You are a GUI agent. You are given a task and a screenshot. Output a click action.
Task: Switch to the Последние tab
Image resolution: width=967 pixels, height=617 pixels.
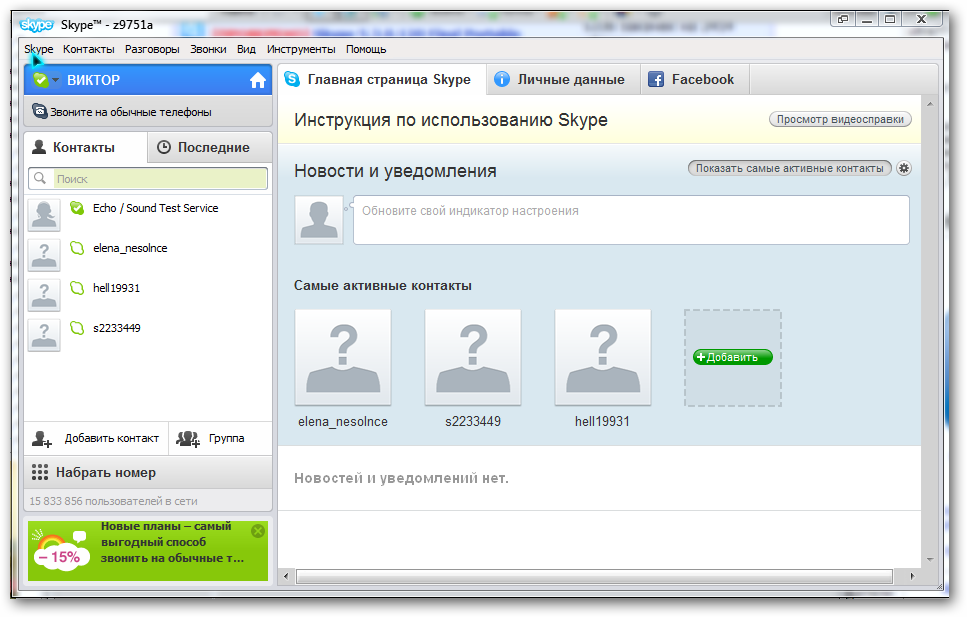[x=210, y=147]
